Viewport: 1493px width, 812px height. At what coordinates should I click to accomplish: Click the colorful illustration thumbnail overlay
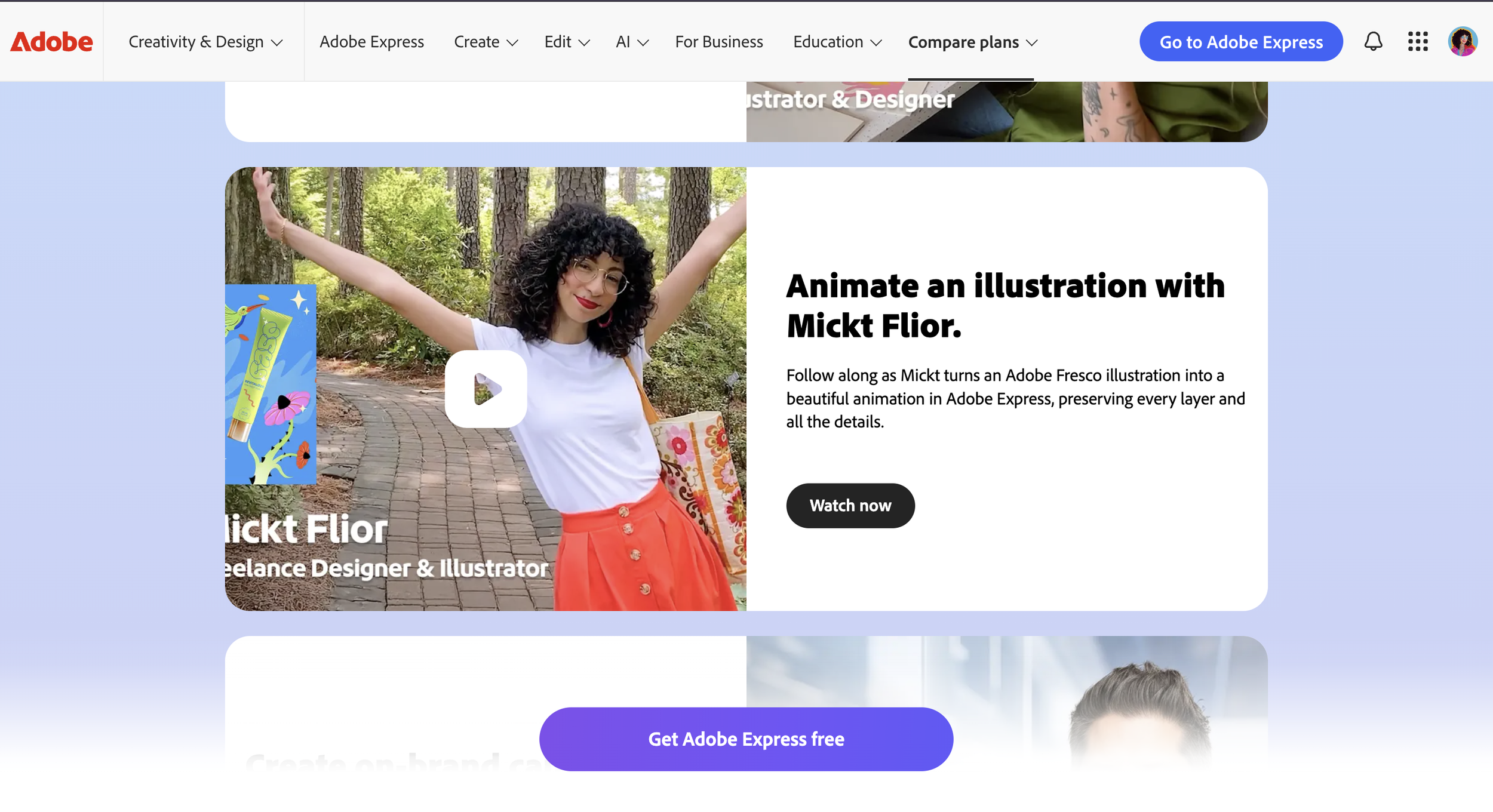click(271, 384)
